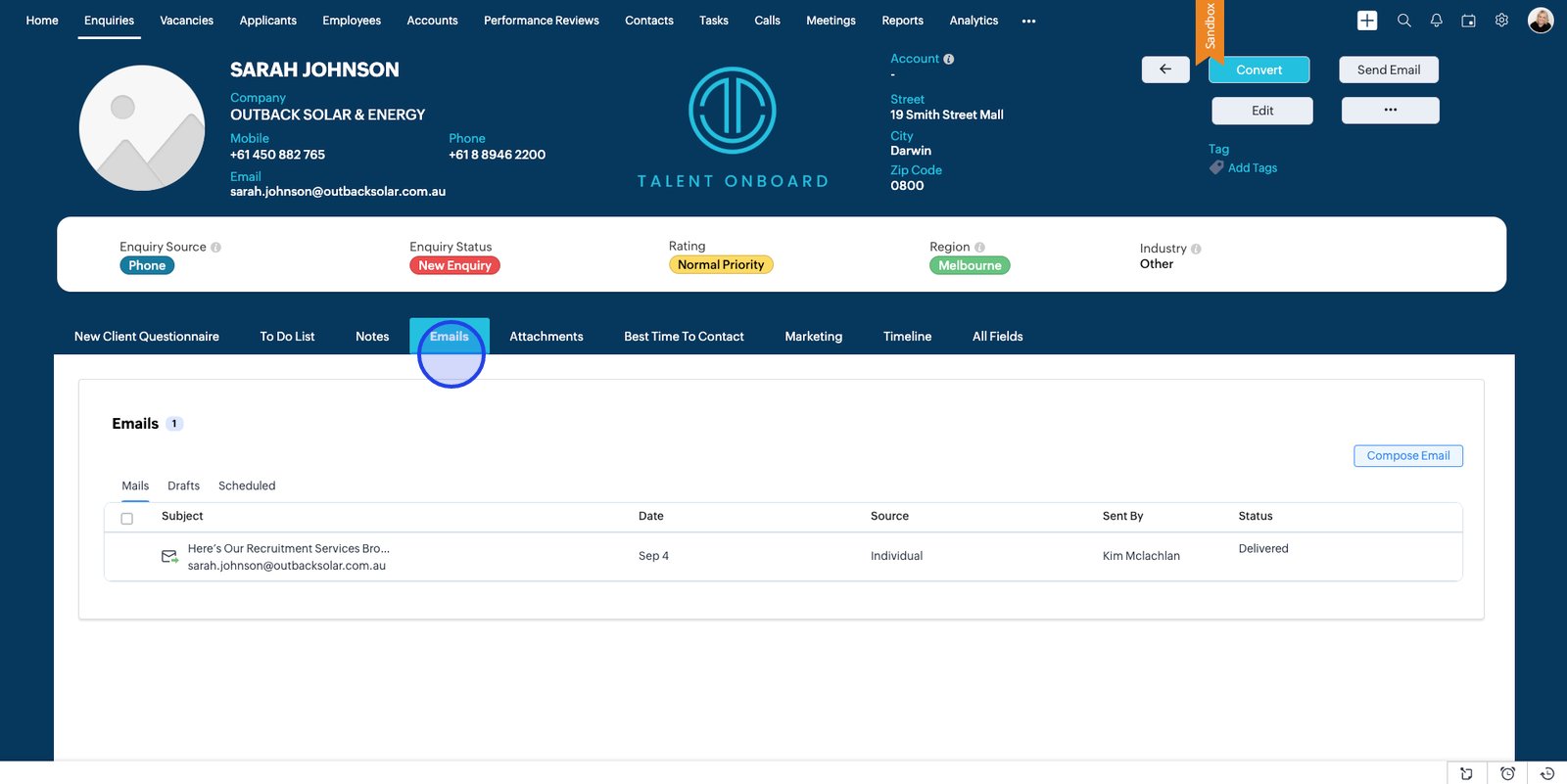The image size is (1567, 784).
Task: Click the Account field info icon
Action: pyautogui.click(x=949, y=60)
